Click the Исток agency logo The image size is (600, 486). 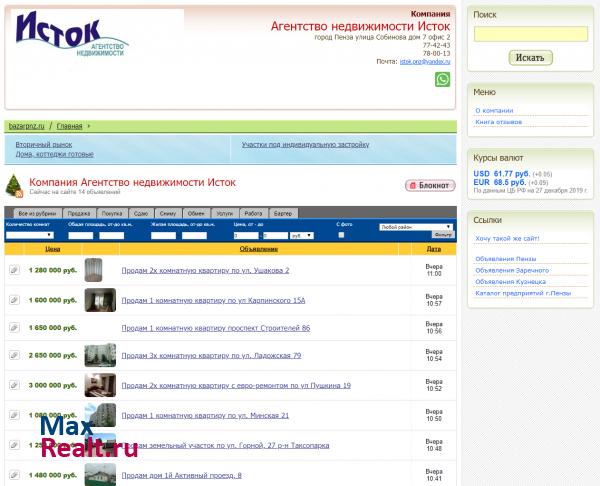tap(72, 34)
